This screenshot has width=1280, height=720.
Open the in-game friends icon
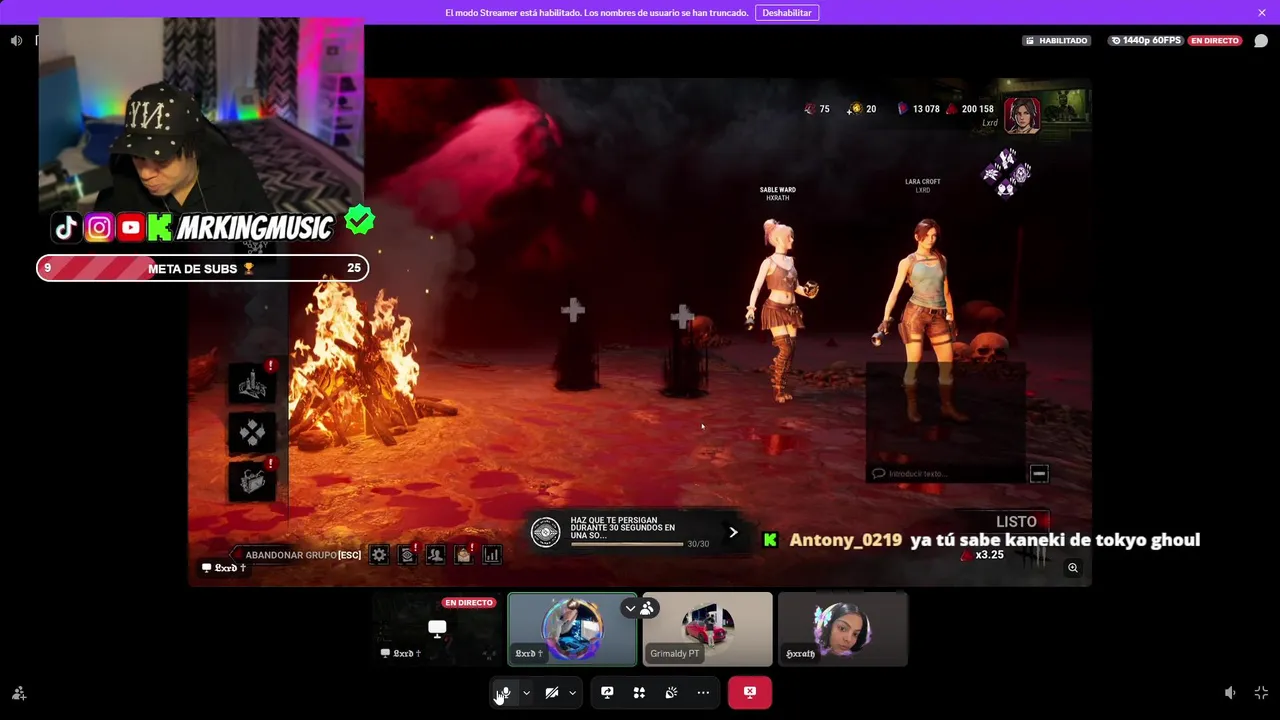click(435, 554)
